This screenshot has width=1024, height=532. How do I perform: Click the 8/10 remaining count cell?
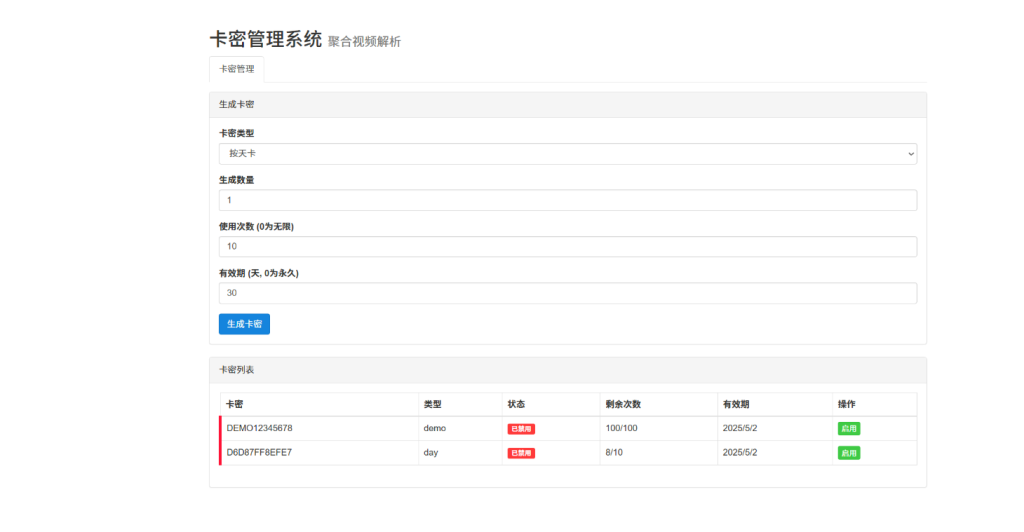click(x=615, y=453)
